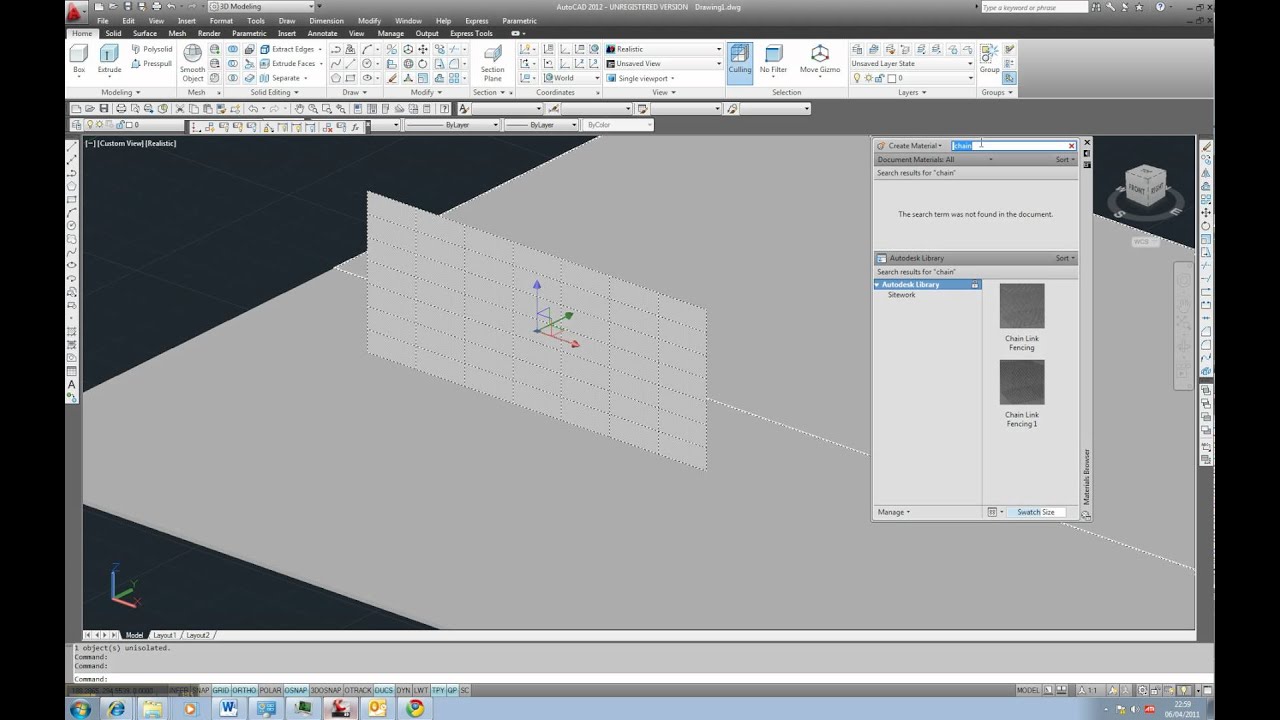Select the Autodesk Library tree node
The width and height of the screenshot is (1280, 720).
[927, 284]
